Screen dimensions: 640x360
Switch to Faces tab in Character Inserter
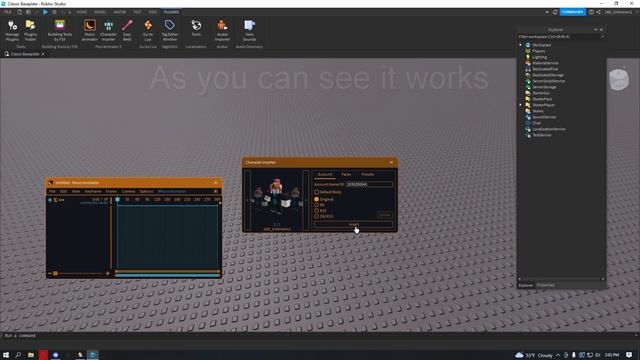point(346,174)
